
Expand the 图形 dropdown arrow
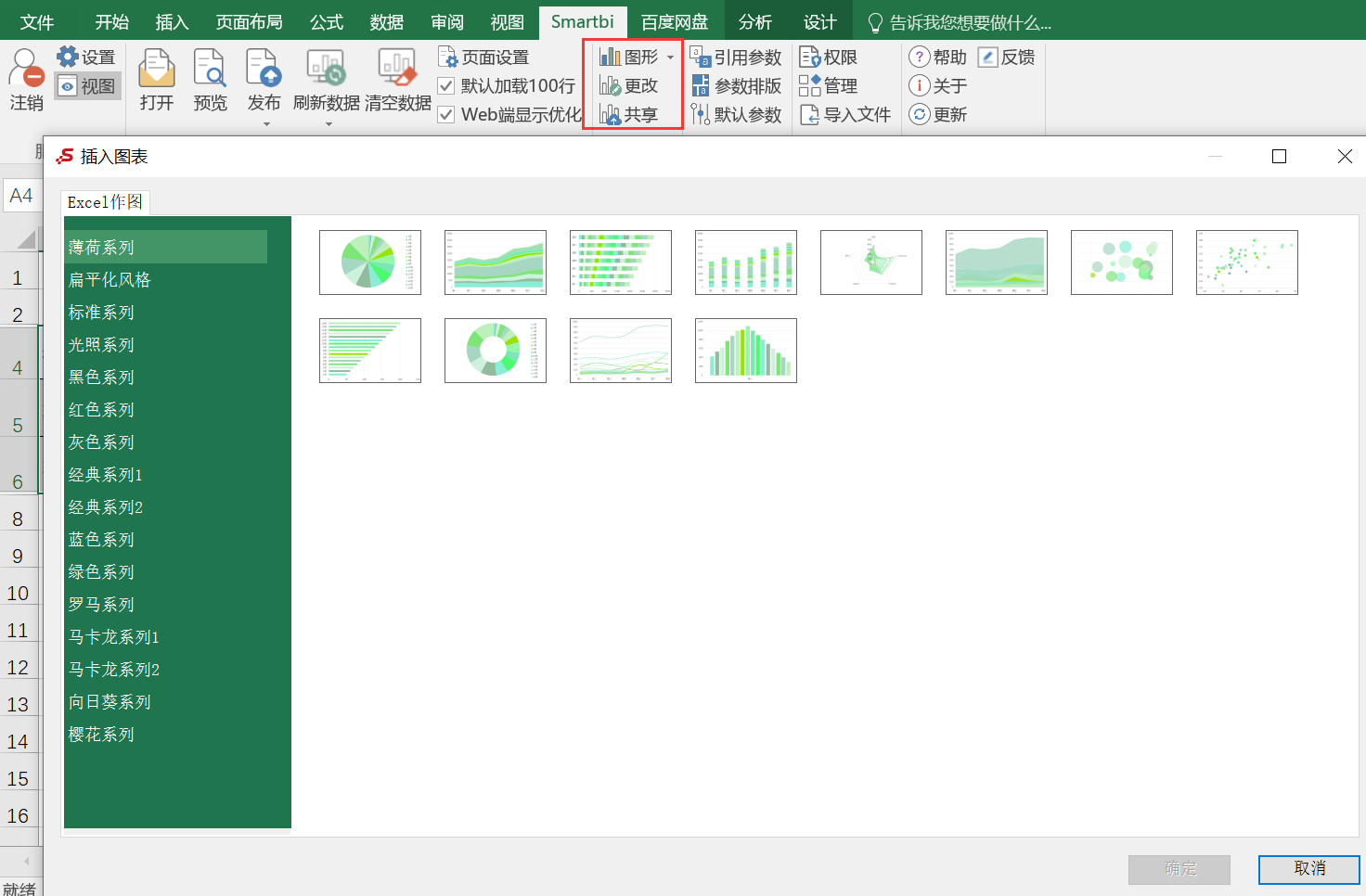coord(670,58)
